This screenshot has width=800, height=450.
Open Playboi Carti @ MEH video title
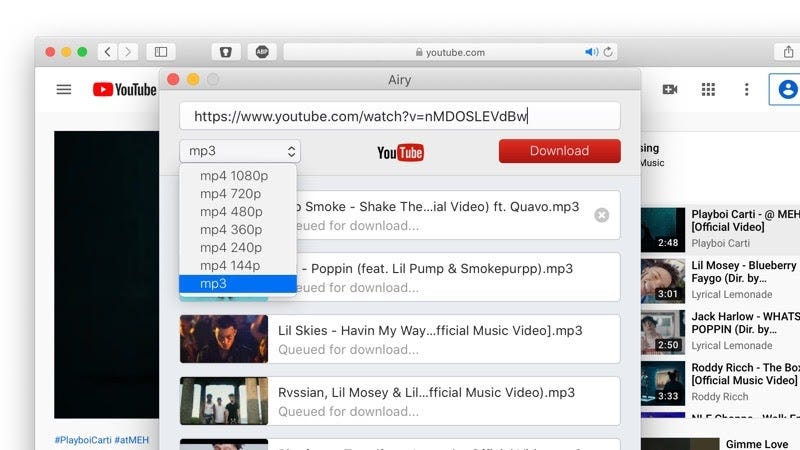click(x=745, y=220)
